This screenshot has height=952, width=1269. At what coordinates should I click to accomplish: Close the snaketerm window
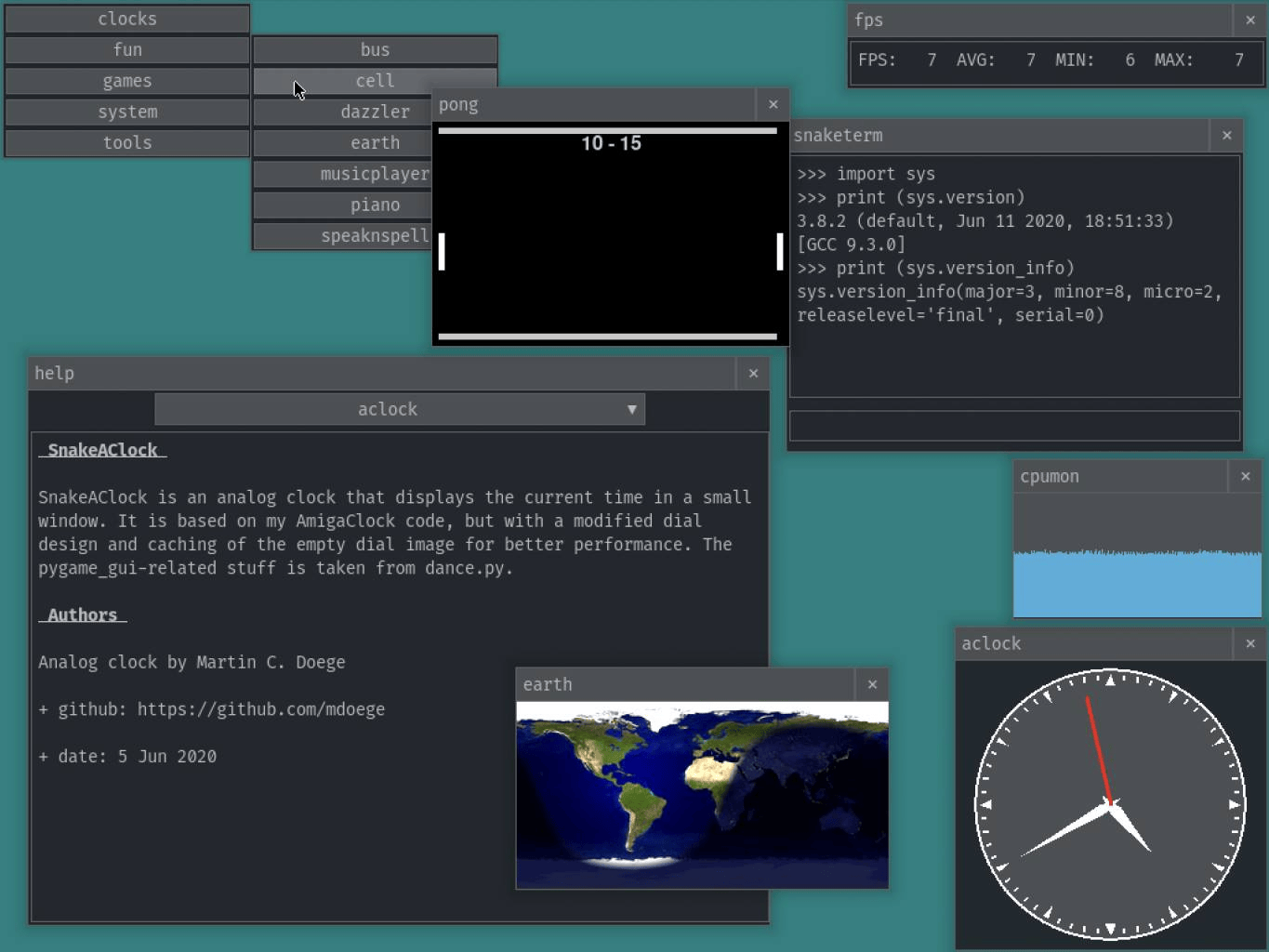(x=1226, y=136)
